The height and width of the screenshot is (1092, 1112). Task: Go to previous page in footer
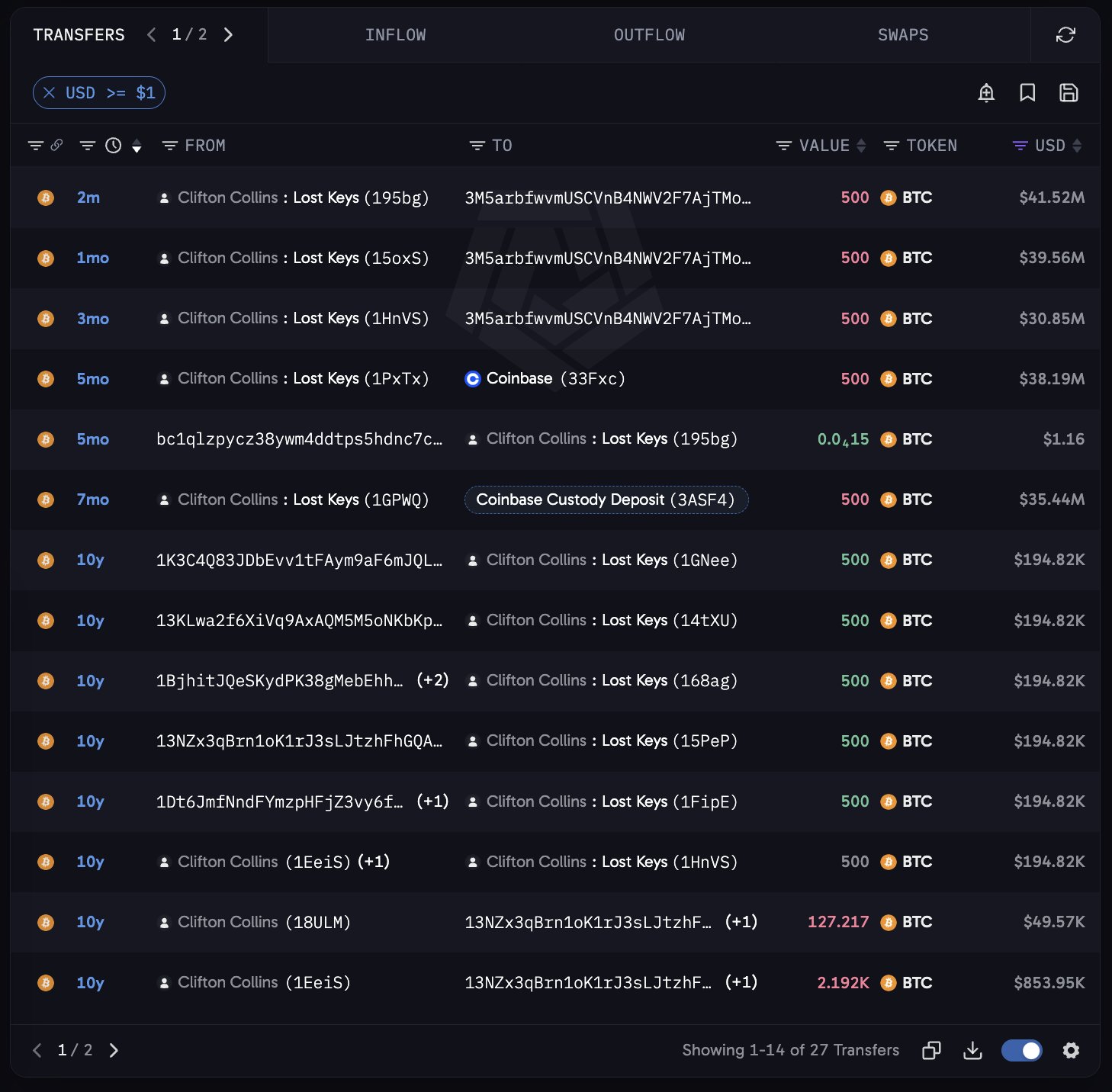[x=37, y=1051]
